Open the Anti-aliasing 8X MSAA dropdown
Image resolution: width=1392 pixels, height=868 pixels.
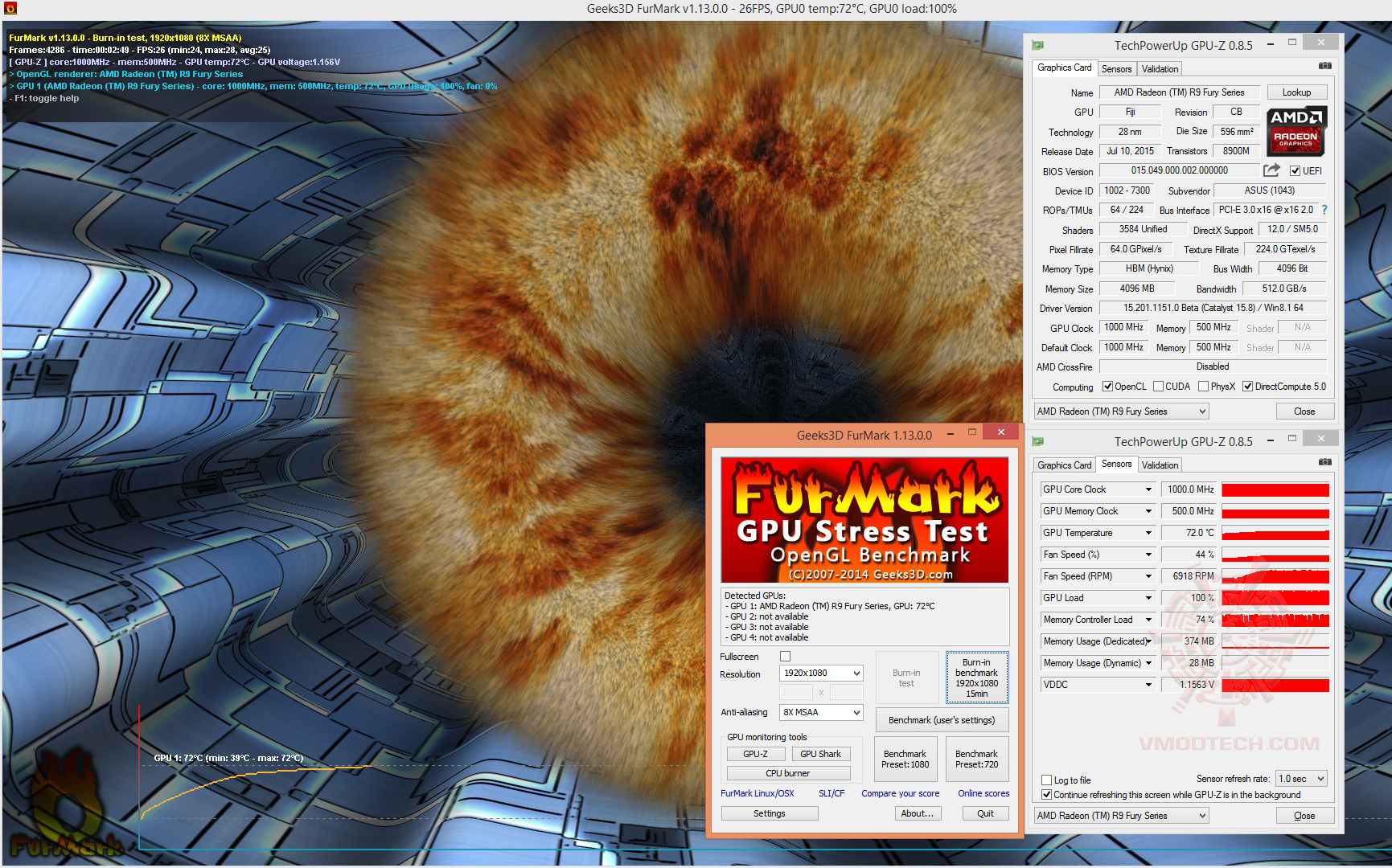tap(821, 712)
